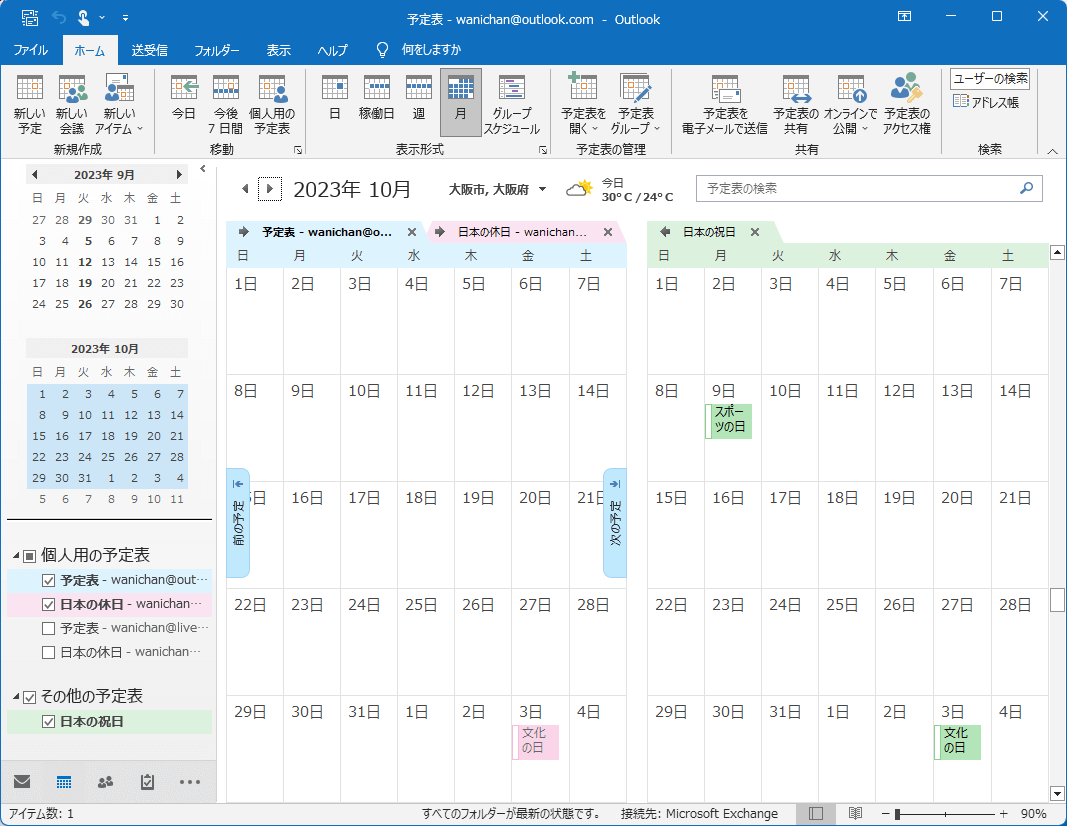The image size is (1067, 826).
Task: Open Calendar Permissions (予定表のアクセス権)
Action: [x=906, y=105]
